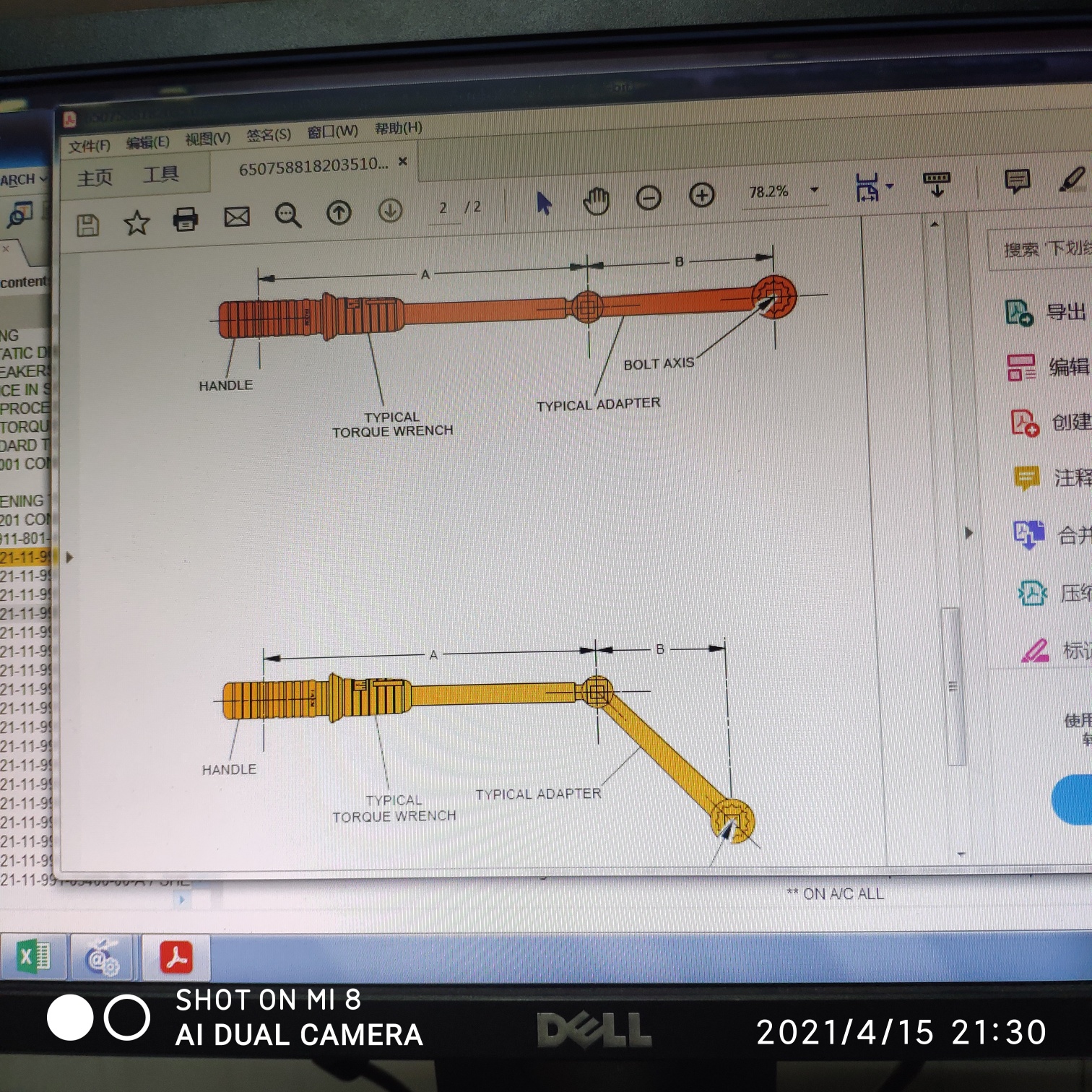This screenshot has width=1092, height=1092.
Task: Open Comment tool (注释)
Action: pyautogui.click(x=1053, y=478)
